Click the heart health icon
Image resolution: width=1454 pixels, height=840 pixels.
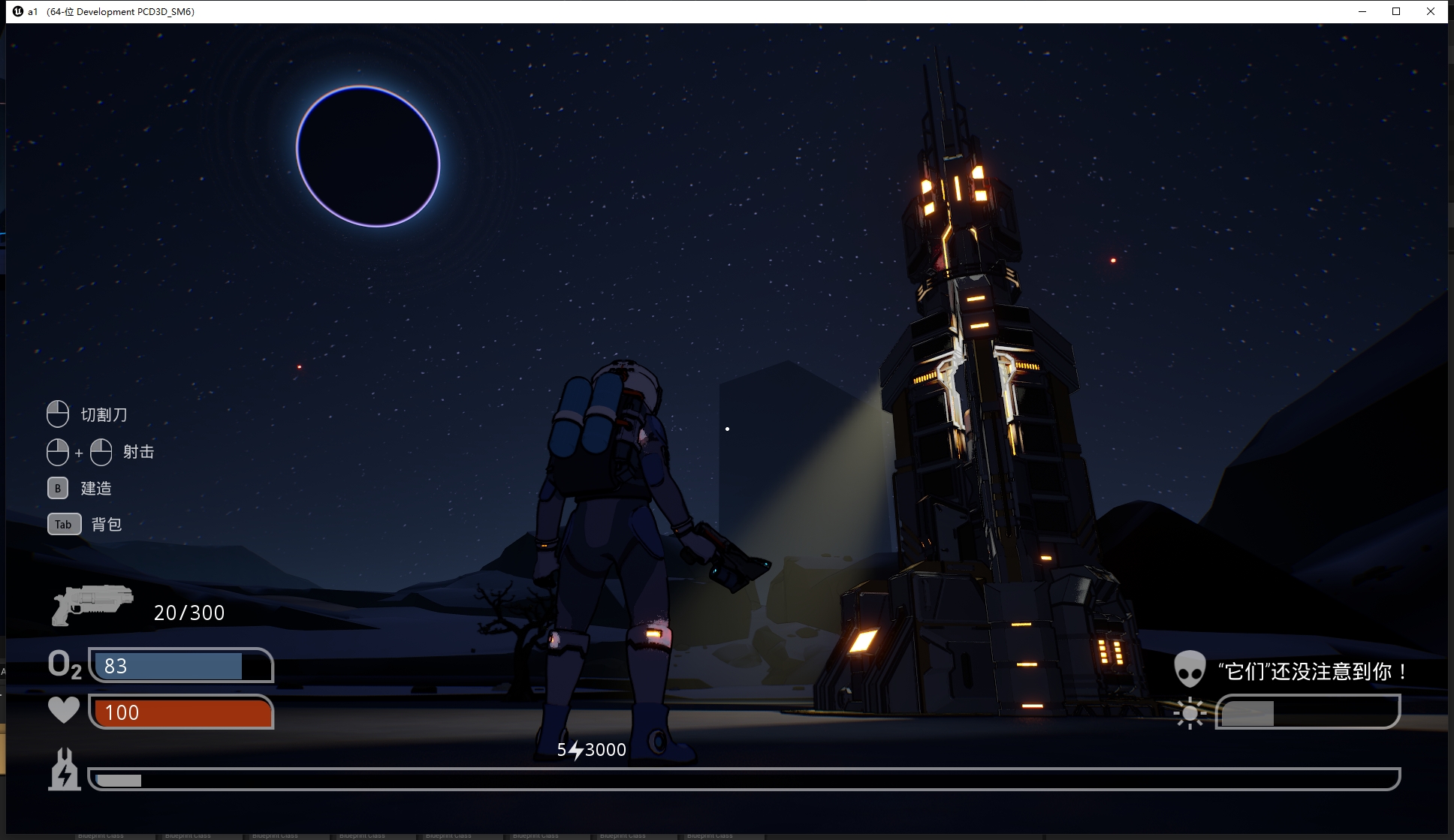64,710
